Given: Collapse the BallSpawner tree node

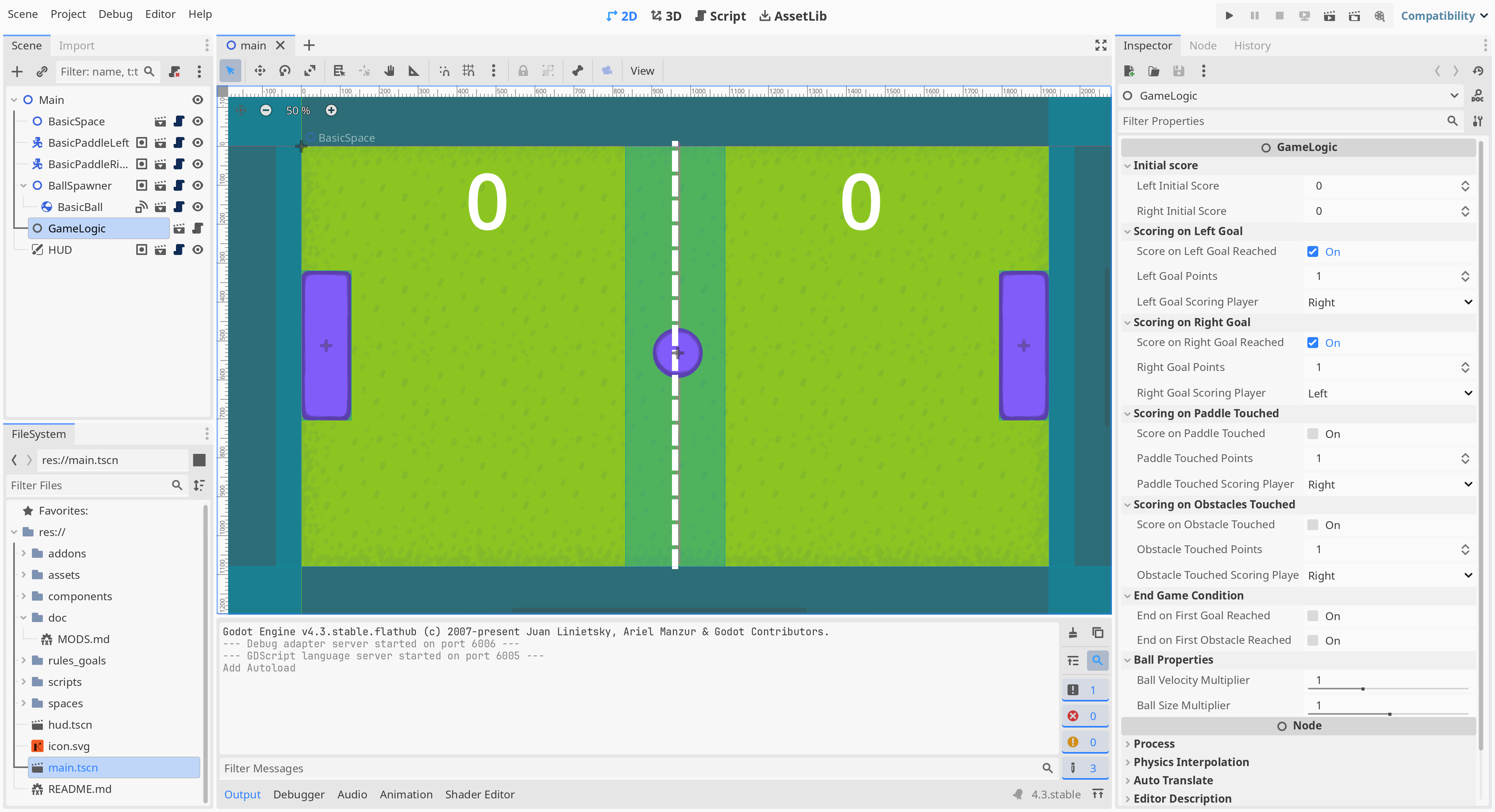Looking at the screenshot, I should pyautogui.click(x=23, y=186).
